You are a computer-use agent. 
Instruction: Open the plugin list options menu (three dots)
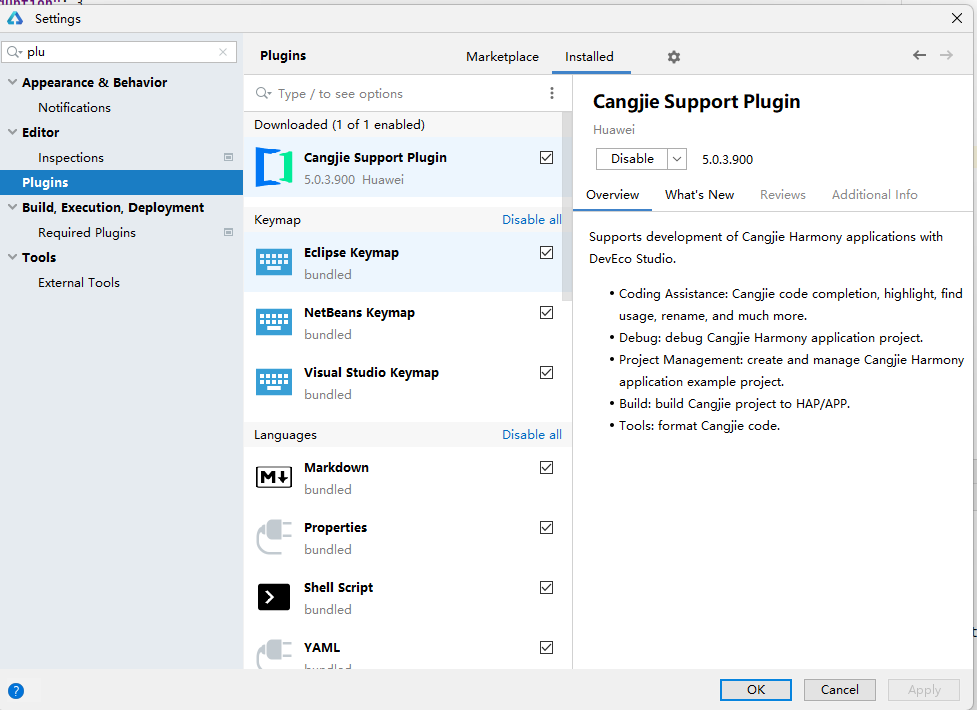tap(551, 93)
